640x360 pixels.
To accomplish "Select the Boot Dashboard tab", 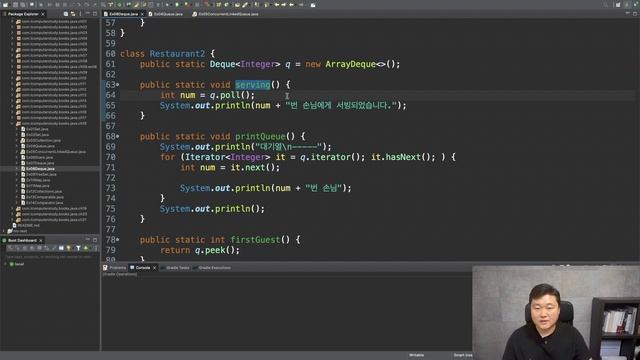I will (x=22, y=240).
